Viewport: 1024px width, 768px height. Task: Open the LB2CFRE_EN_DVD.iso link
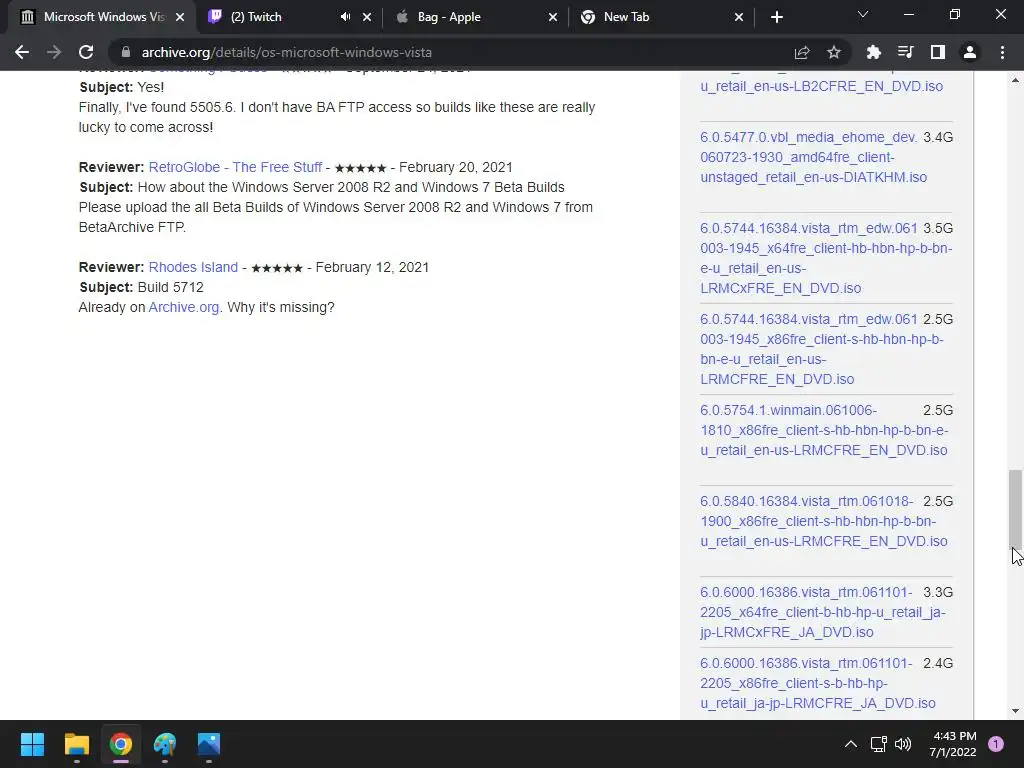[822, 86]
